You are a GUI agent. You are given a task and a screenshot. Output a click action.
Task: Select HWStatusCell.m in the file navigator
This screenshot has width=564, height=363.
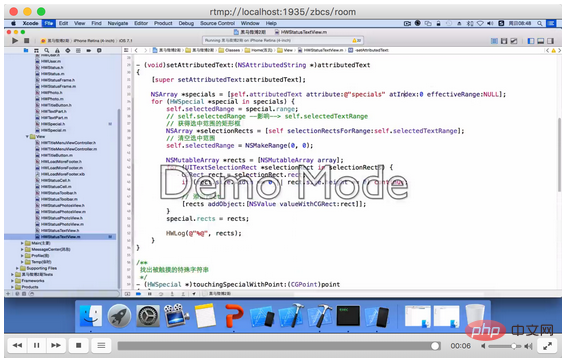coord(56,187)
